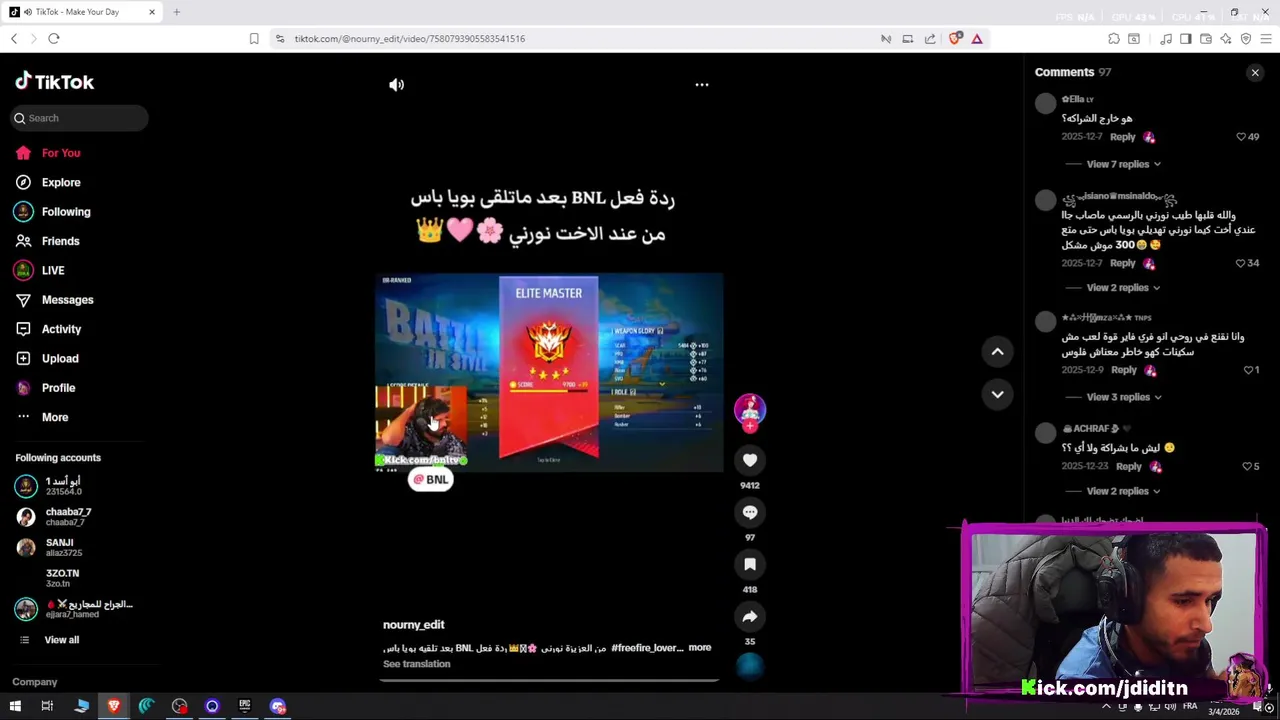
Task: Open the Brave Wallet icon
Action: pos(1206,39)
